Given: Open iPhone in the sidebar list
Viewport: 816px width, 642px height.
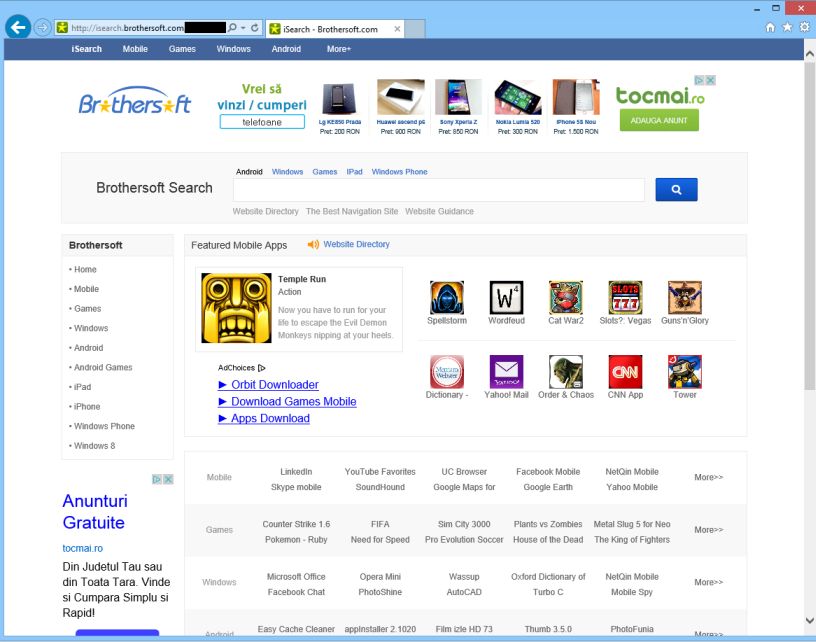Looking at the screenshot, I should pos(87,406).
